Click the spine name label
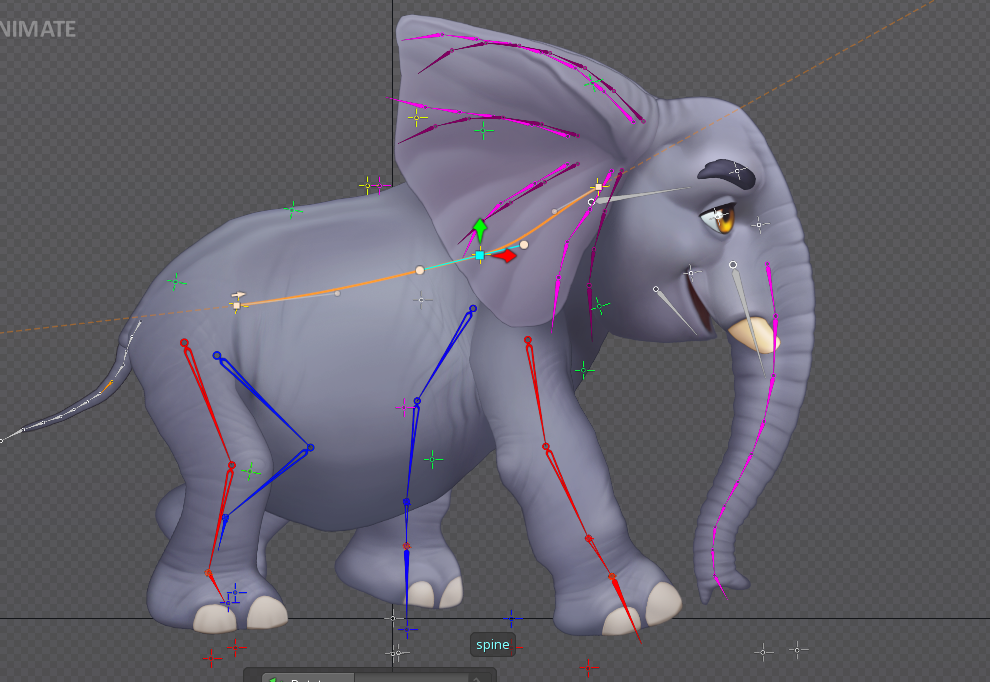The image size is (990, 682). click(493, 645)
